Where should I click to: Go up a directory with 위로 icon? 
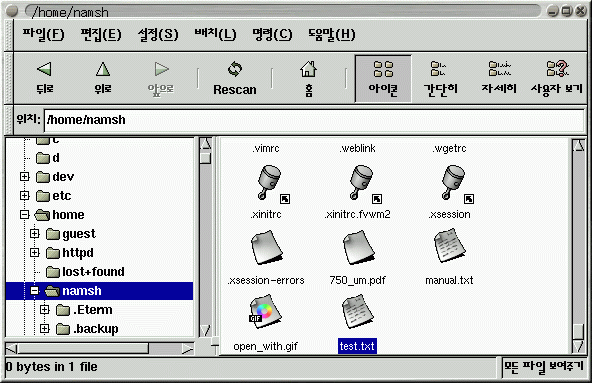click(x=103, y=69)
